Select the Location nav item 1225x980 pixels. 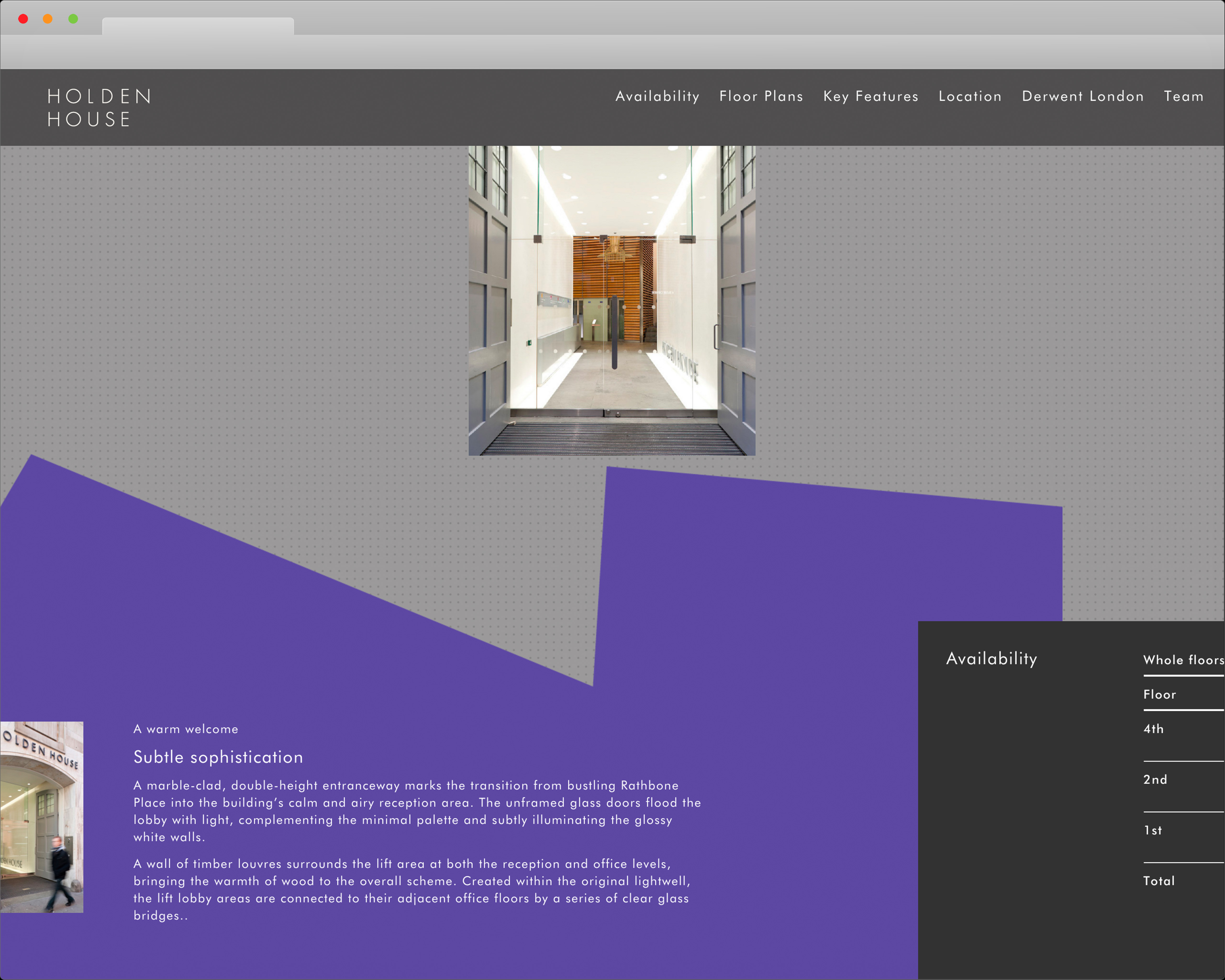click(x=970, y=96)
